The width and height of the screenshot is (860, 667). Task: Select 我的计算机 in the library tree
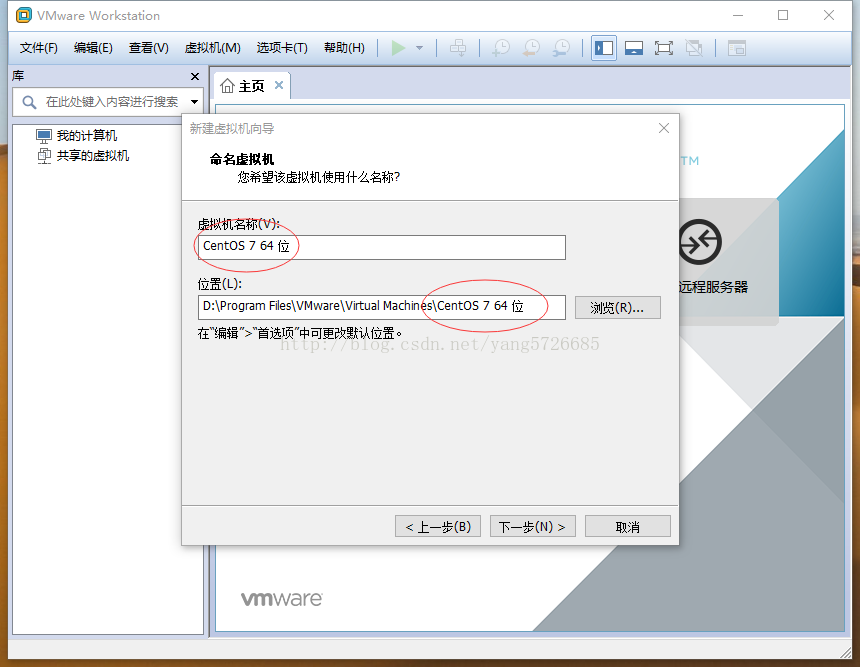point(76,135)
